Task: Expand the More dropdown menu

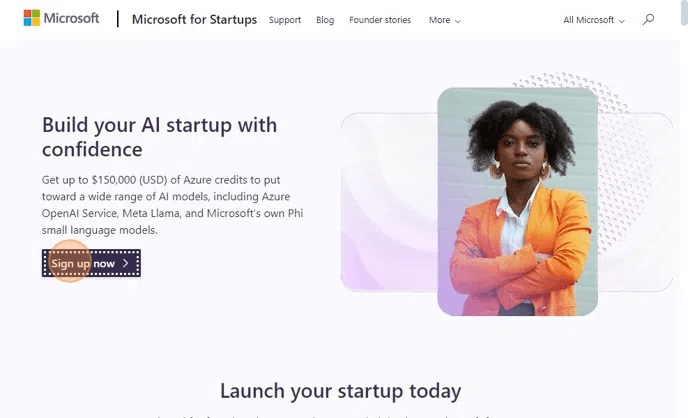Action: click(x=444, y=20)
